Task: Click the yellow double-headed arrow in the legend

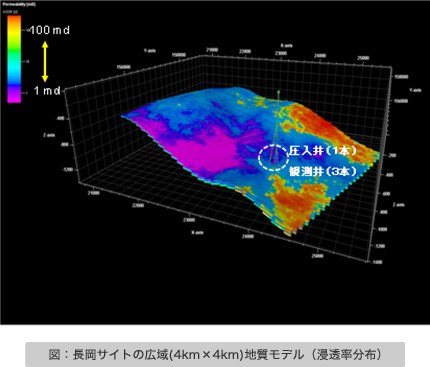Action: click(x=45, y=62)
